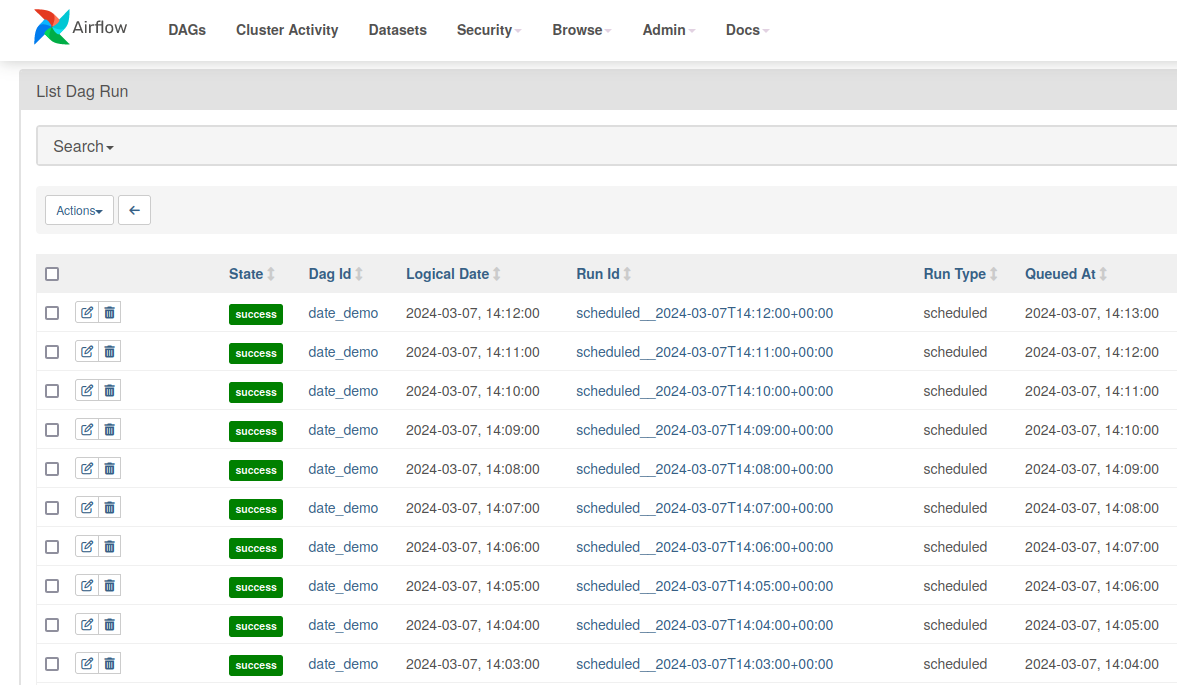Go to the DAGs page
The height and width of the screenshot is (685, 1177).
(187, 30)
